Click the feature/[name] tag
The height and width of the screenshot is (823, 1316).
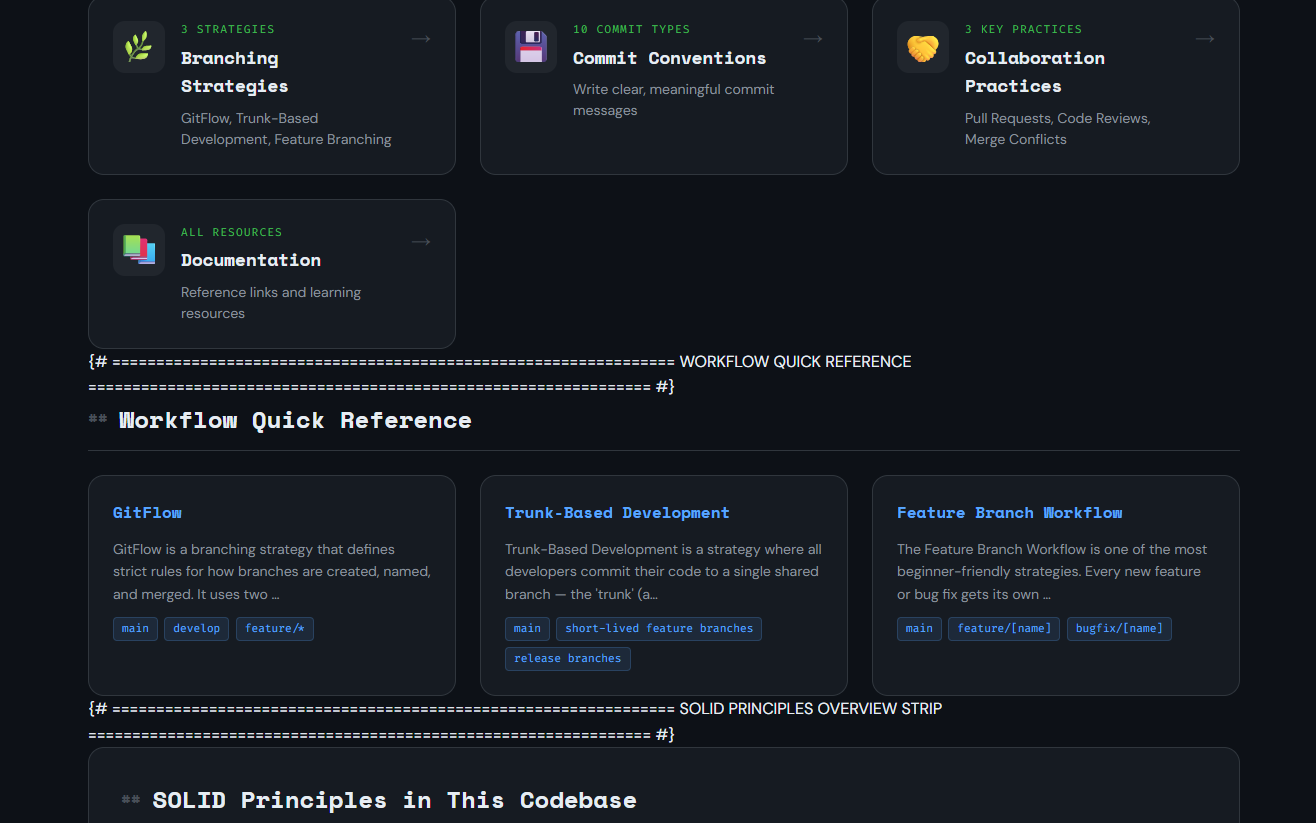[x=1004, y=628]
